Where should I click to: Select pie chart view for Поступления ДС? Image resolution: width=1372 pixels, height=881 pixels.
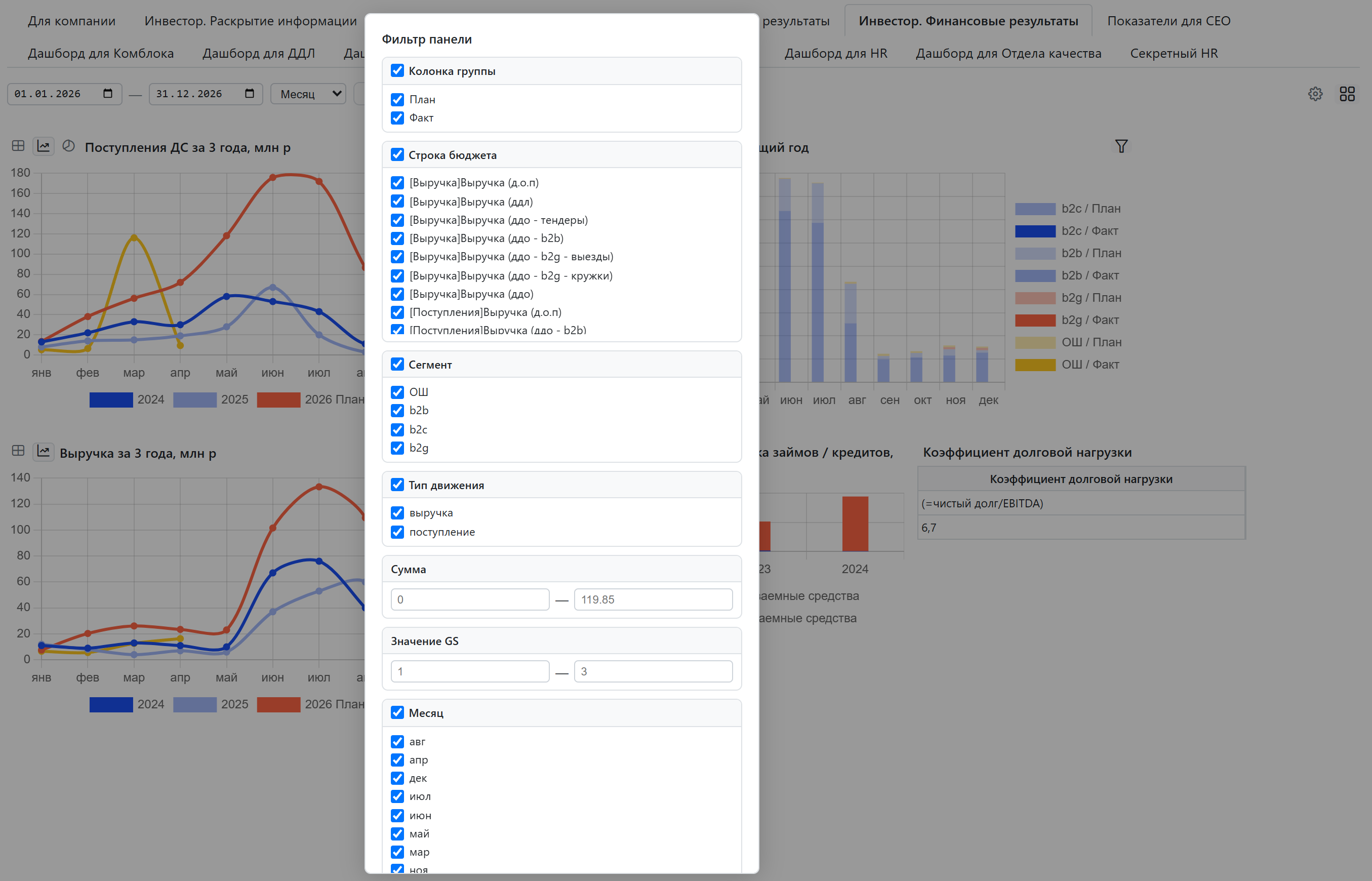pyautogui.click(x=69, y=146)
